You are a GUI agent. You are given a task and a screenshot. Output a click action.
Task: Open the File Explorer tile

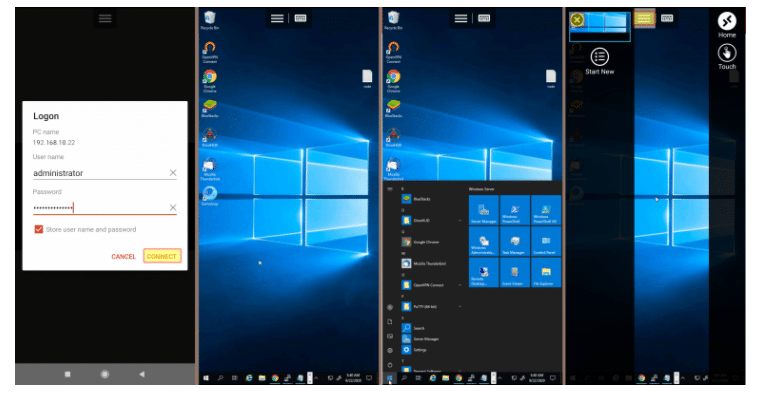(545, 273)
